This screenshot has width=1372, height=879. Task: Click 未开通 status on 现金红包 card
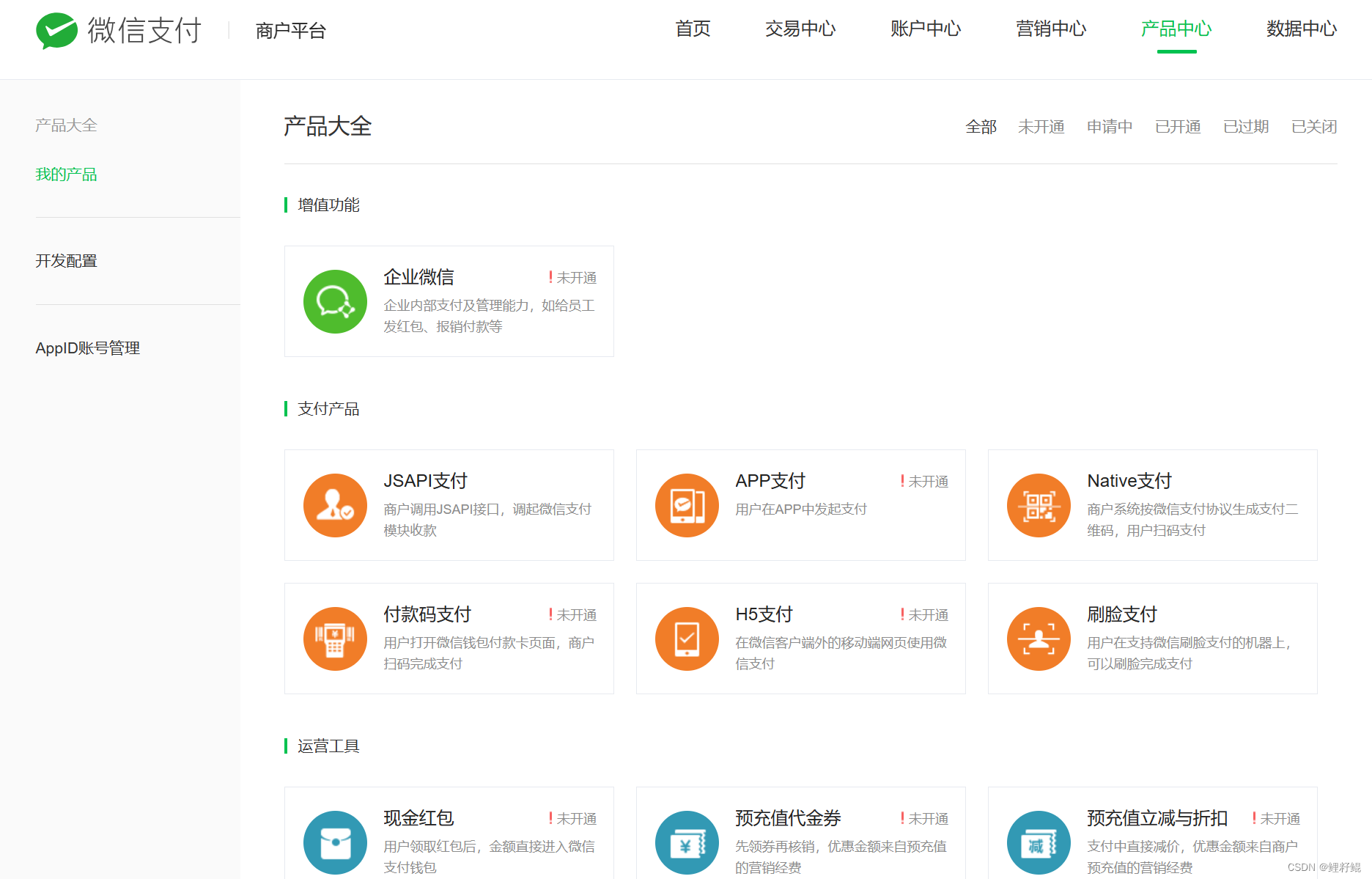click(x=573, y=819)
